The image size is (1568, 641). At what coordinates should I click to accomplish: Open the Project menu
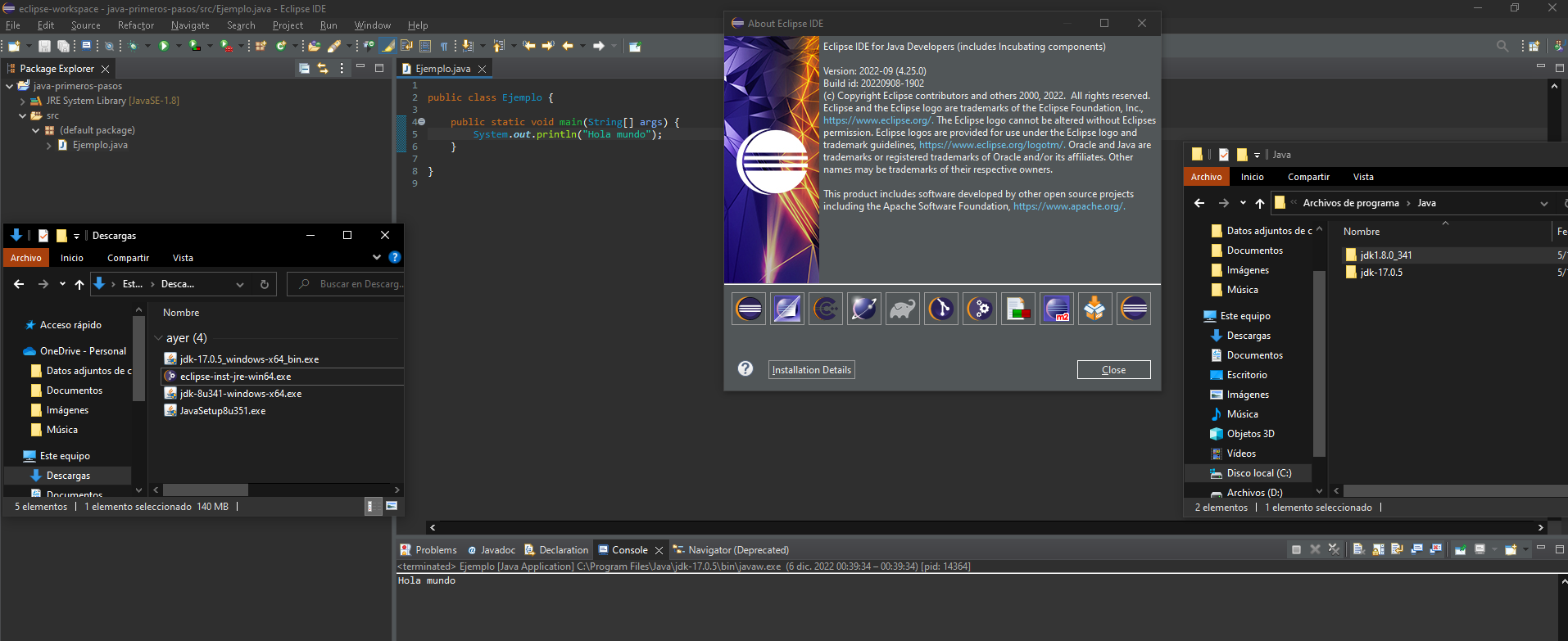pyautogui.click(x=288, y=25)
